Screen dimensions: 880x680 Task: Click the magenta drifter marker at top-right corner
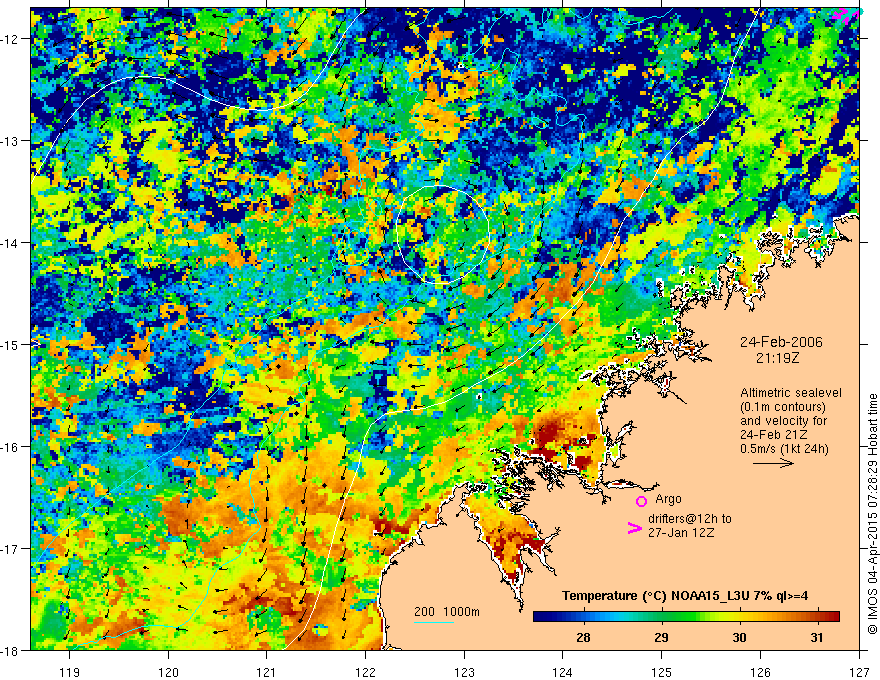click(x=846, y=15)
